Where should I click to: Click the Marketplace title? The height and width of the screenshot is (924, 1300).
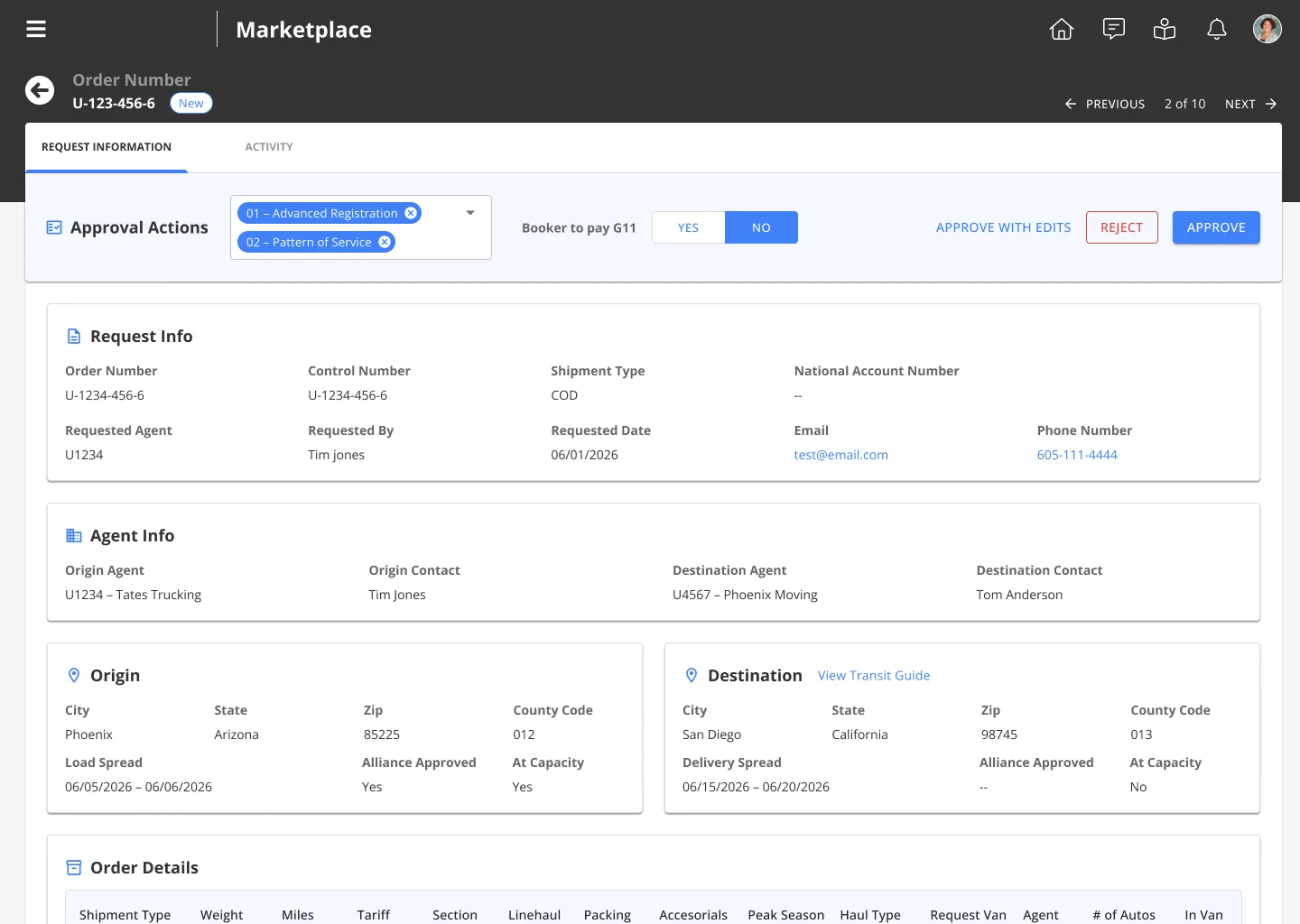coord(303,30)
